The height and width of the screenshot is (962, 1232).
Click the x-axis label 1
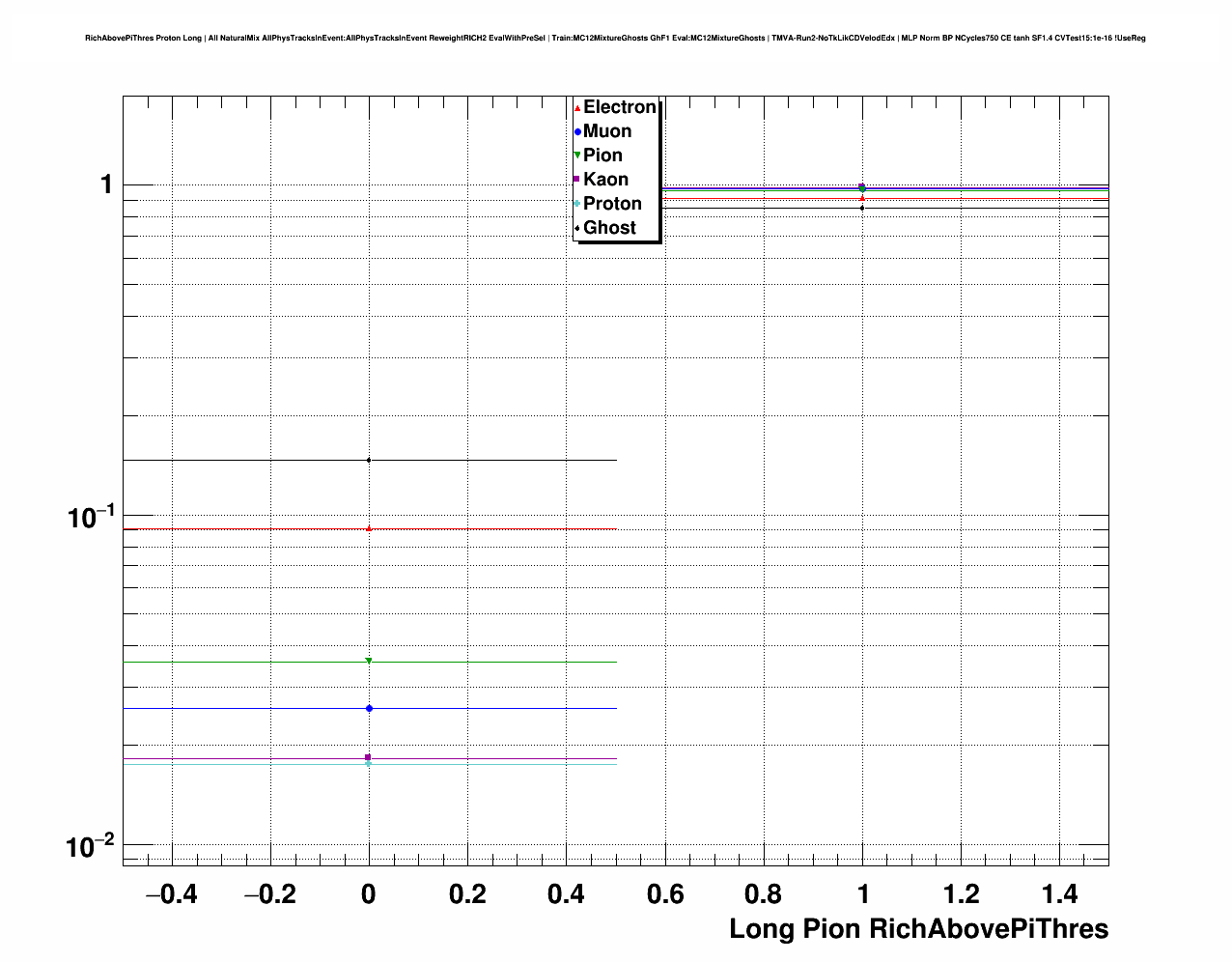(862, 894)
